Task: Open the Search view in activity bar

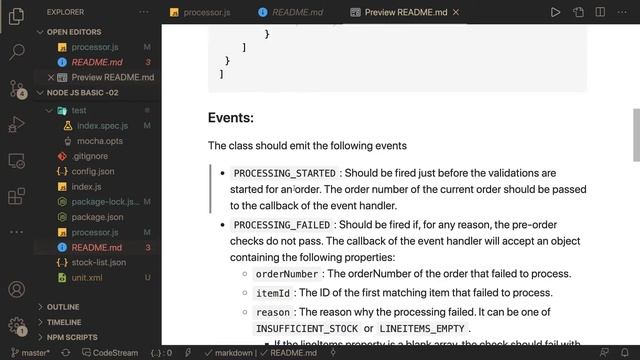Action: (16, 52)
